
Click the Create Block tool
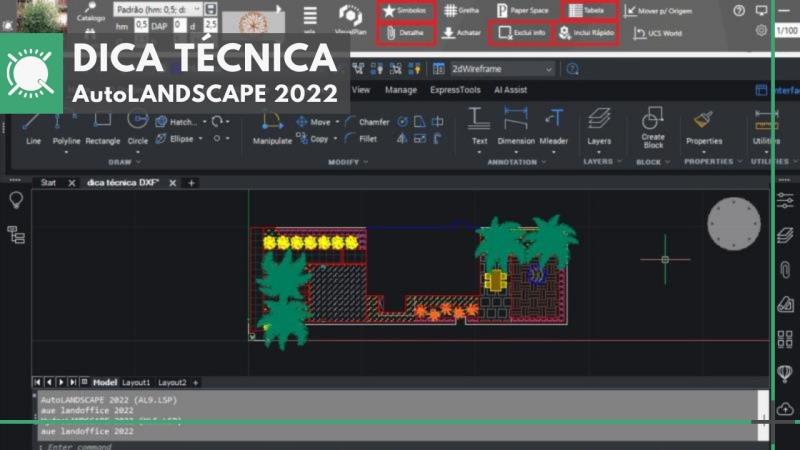click(x=653, y=128)
